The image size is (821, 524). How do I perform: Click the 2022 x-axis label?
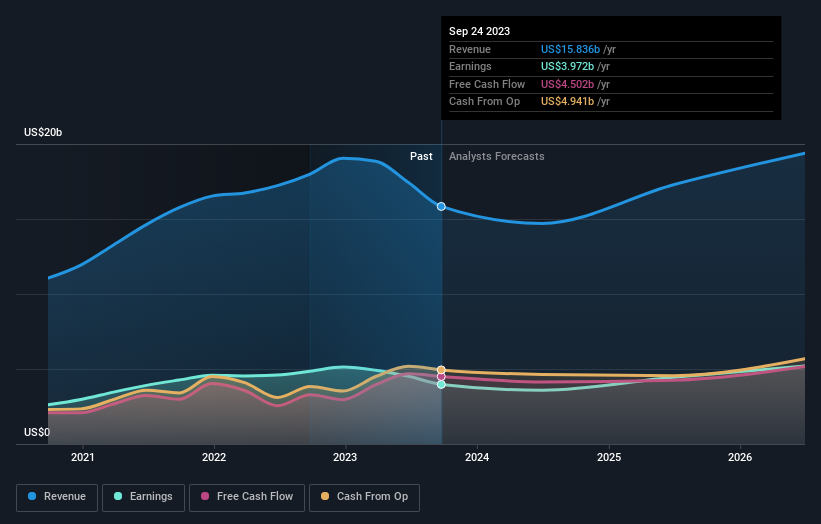tap(214, 458)
